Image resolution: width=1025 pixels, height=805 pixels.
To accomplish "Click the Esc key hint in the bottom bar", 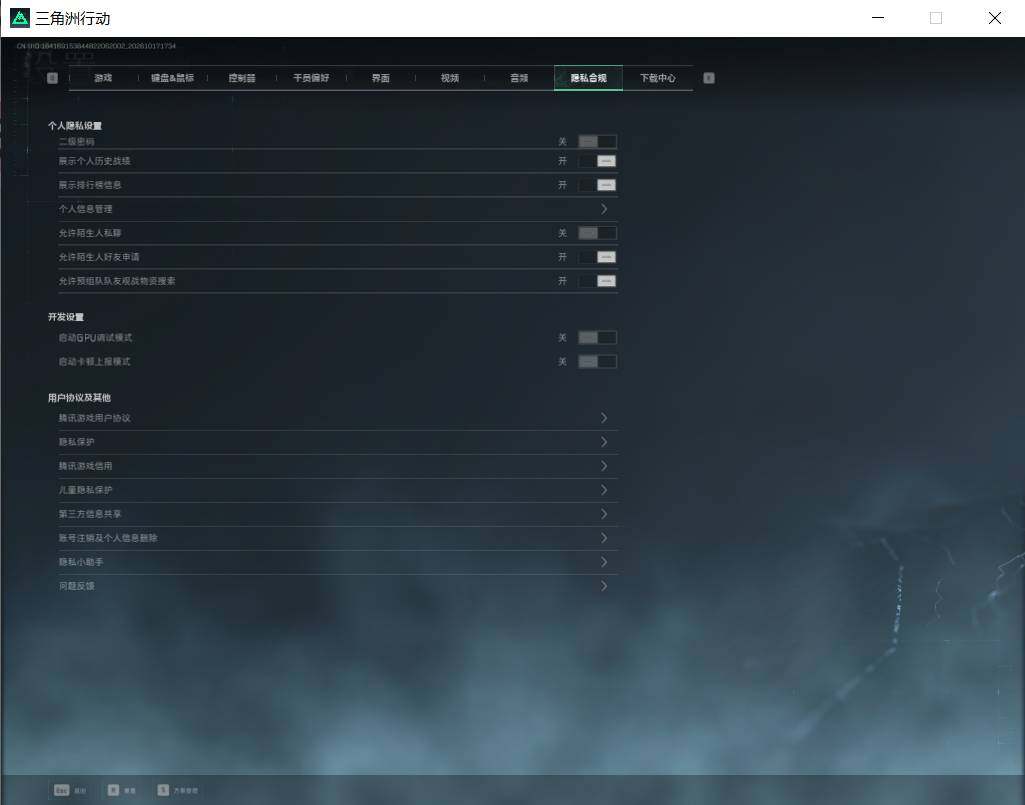I will pos(61,790).
